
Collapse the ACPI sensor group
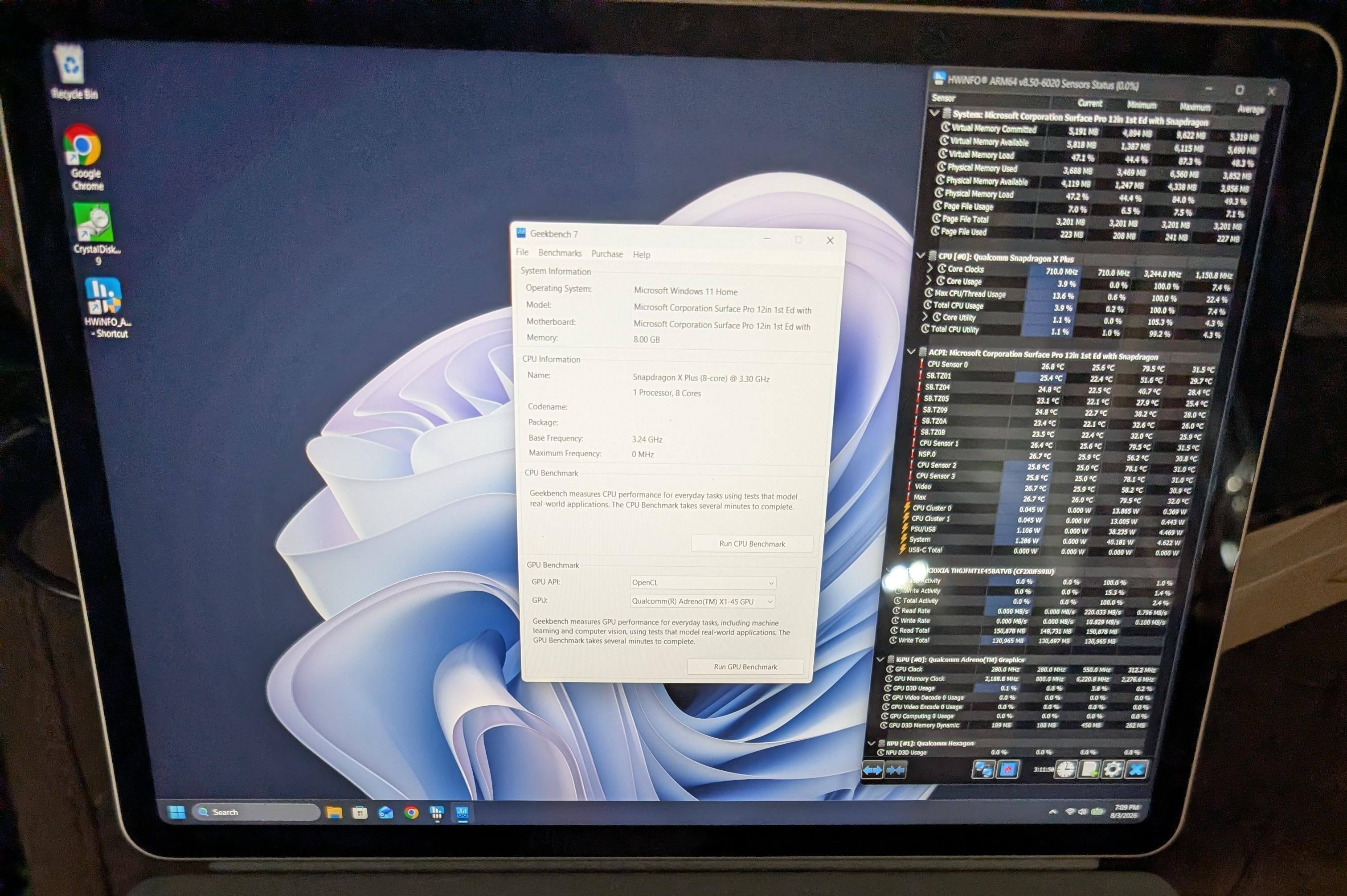[x=911, y=352]
